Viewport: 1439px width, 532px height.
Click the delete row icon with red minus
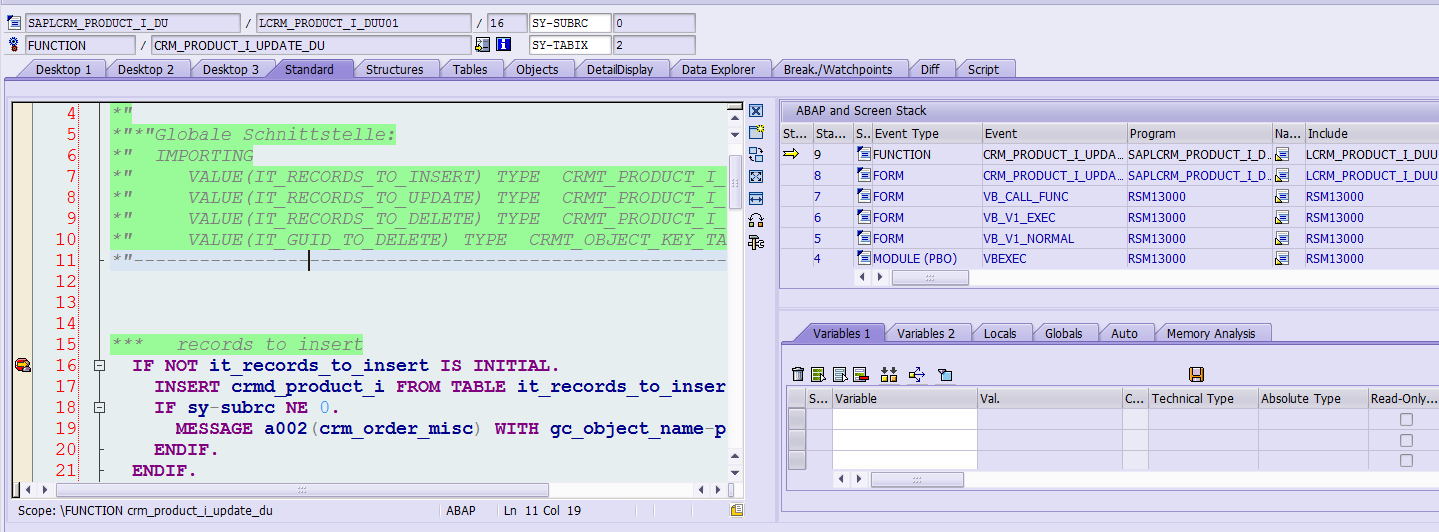[860, 374]
